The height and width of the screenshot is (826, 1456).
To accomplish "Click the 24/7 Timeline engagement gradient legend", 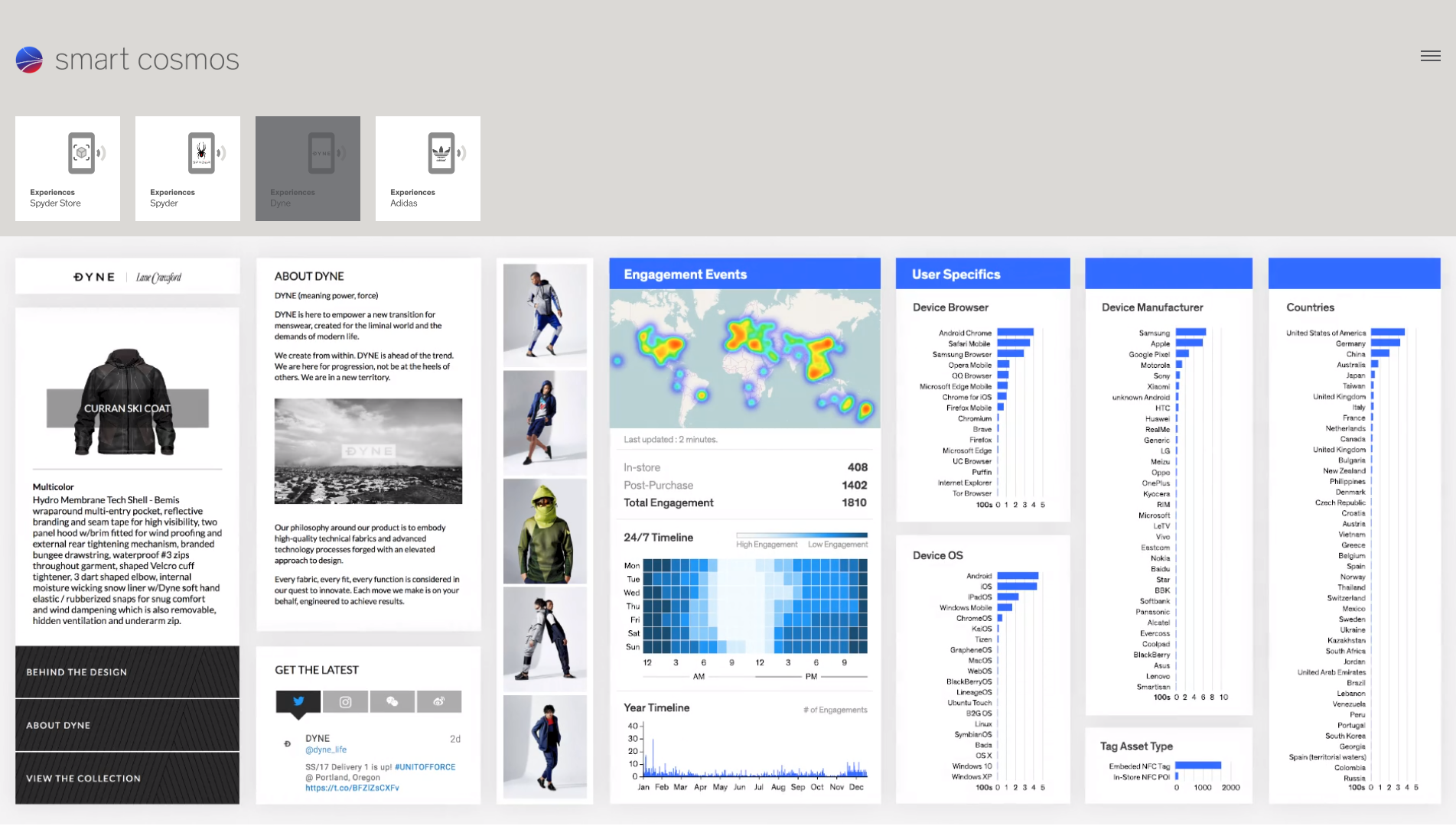I will 801,535.
